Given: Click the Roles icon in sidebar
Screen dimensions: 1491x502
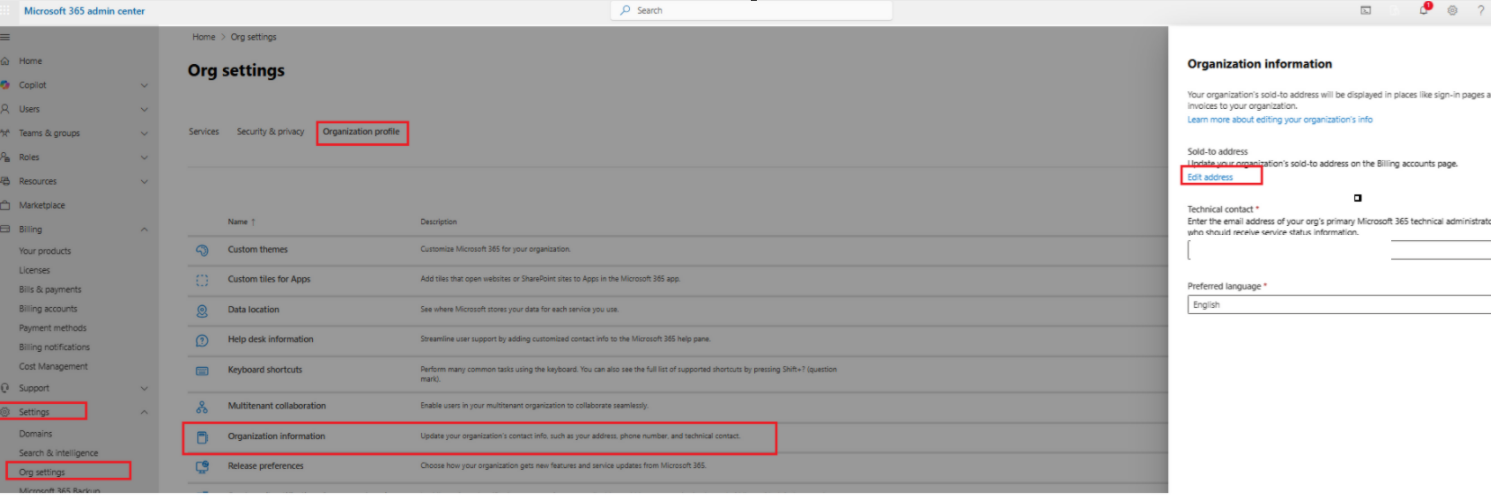Looking at the screenshot, I should [x=6, y=157].
